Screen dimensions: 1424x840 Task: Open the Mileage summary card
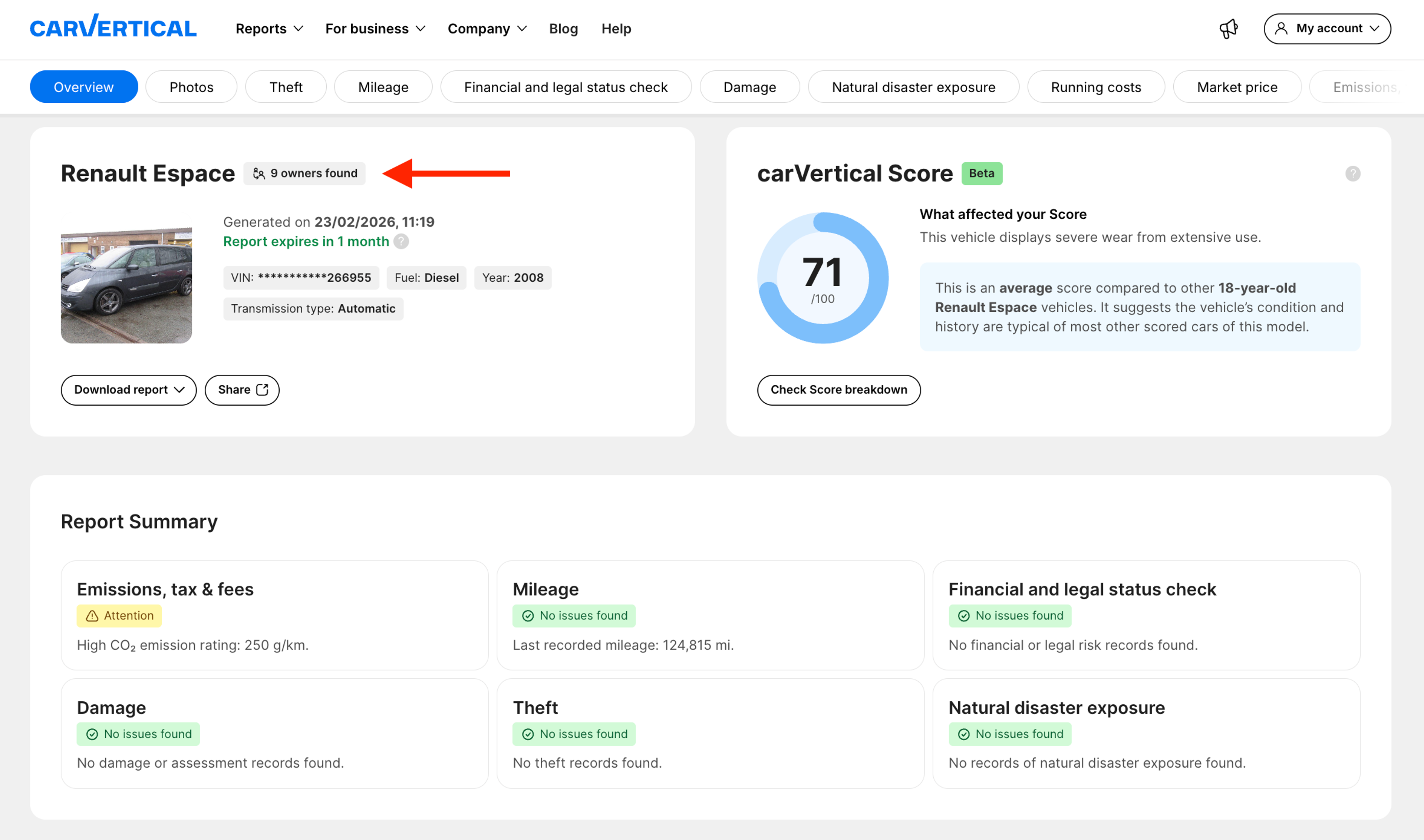[x=711, y=615]
